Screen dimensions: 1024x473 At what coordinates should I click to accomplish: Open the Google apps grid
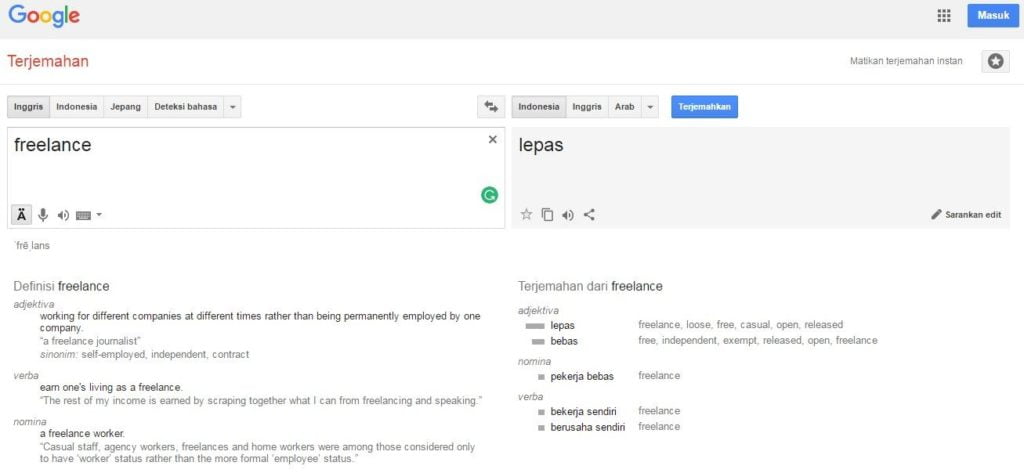[944, 16]
